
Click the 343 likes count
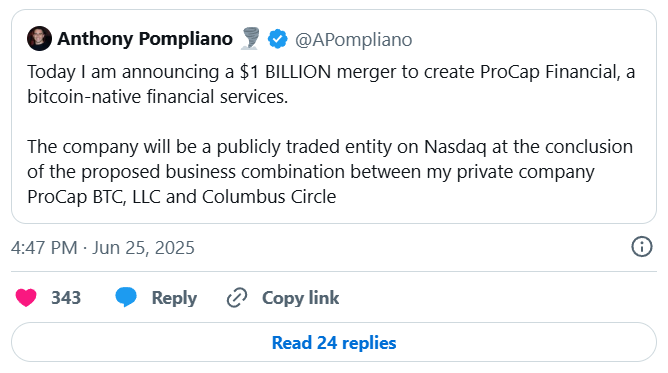(x=66, y=298)
